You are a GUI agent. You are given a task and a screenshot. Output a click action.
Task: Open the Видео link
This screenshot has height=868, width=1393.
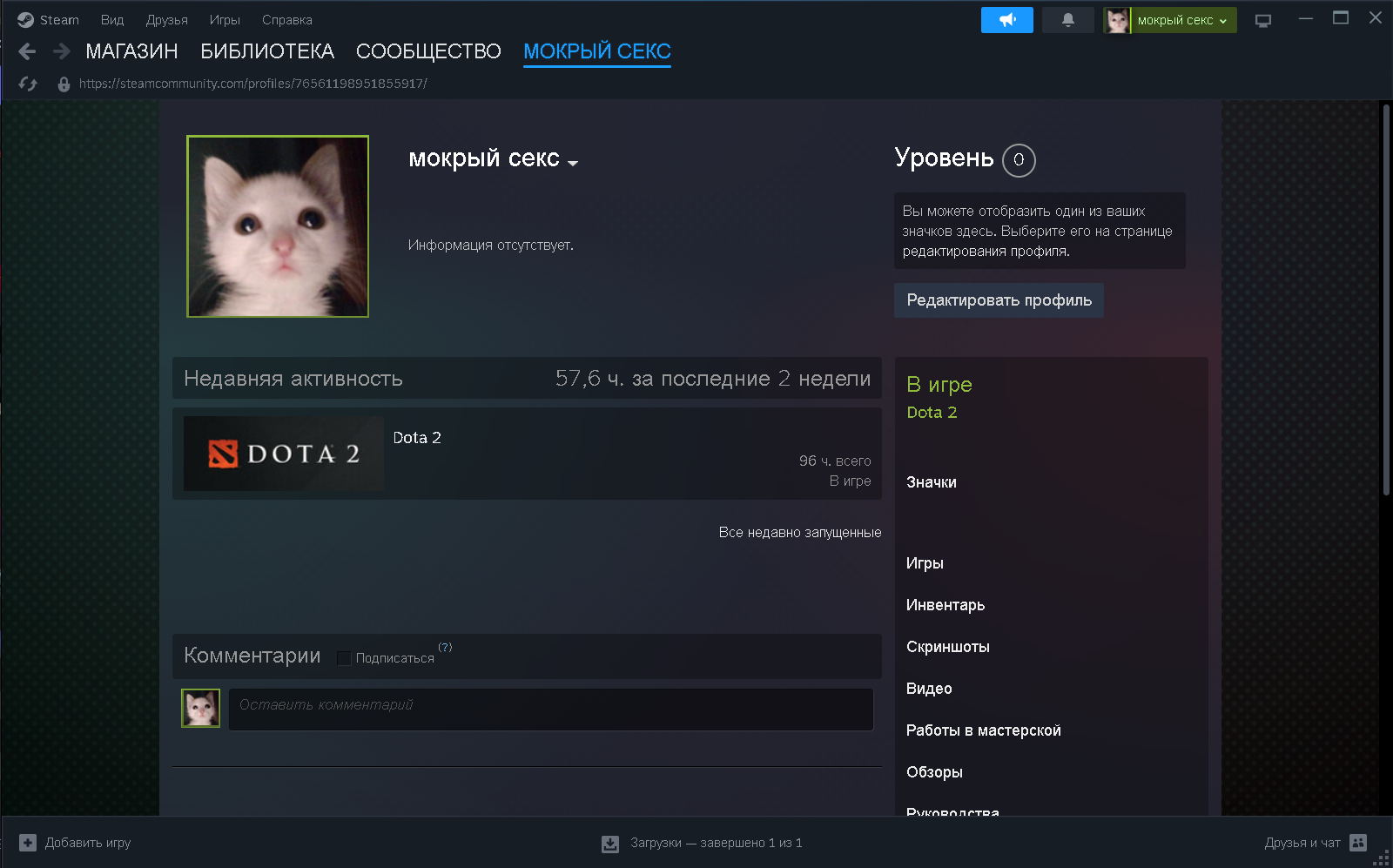[929, 689]
